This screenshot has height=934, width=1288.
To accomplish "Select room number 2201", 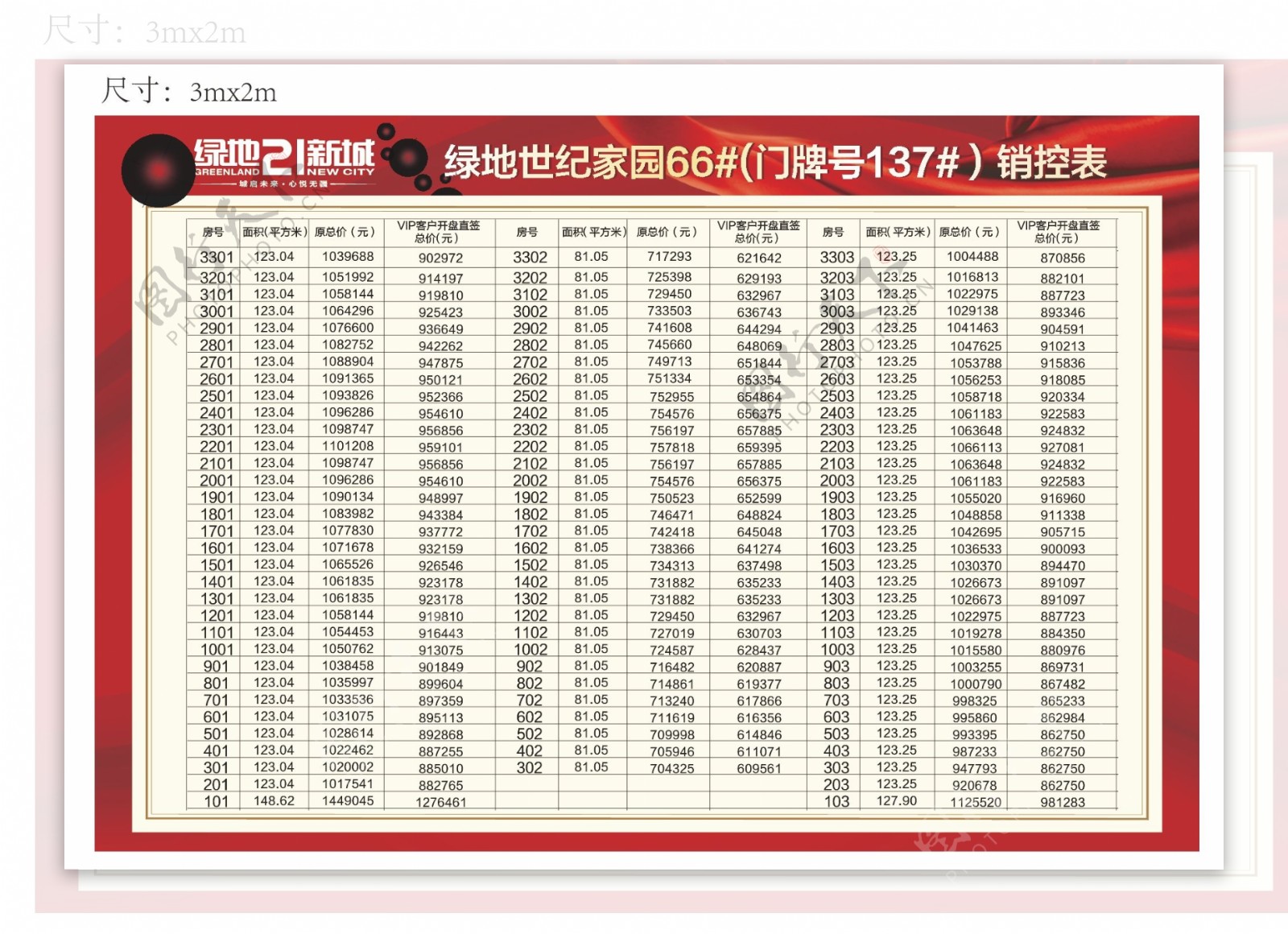I will click(217, 447).
